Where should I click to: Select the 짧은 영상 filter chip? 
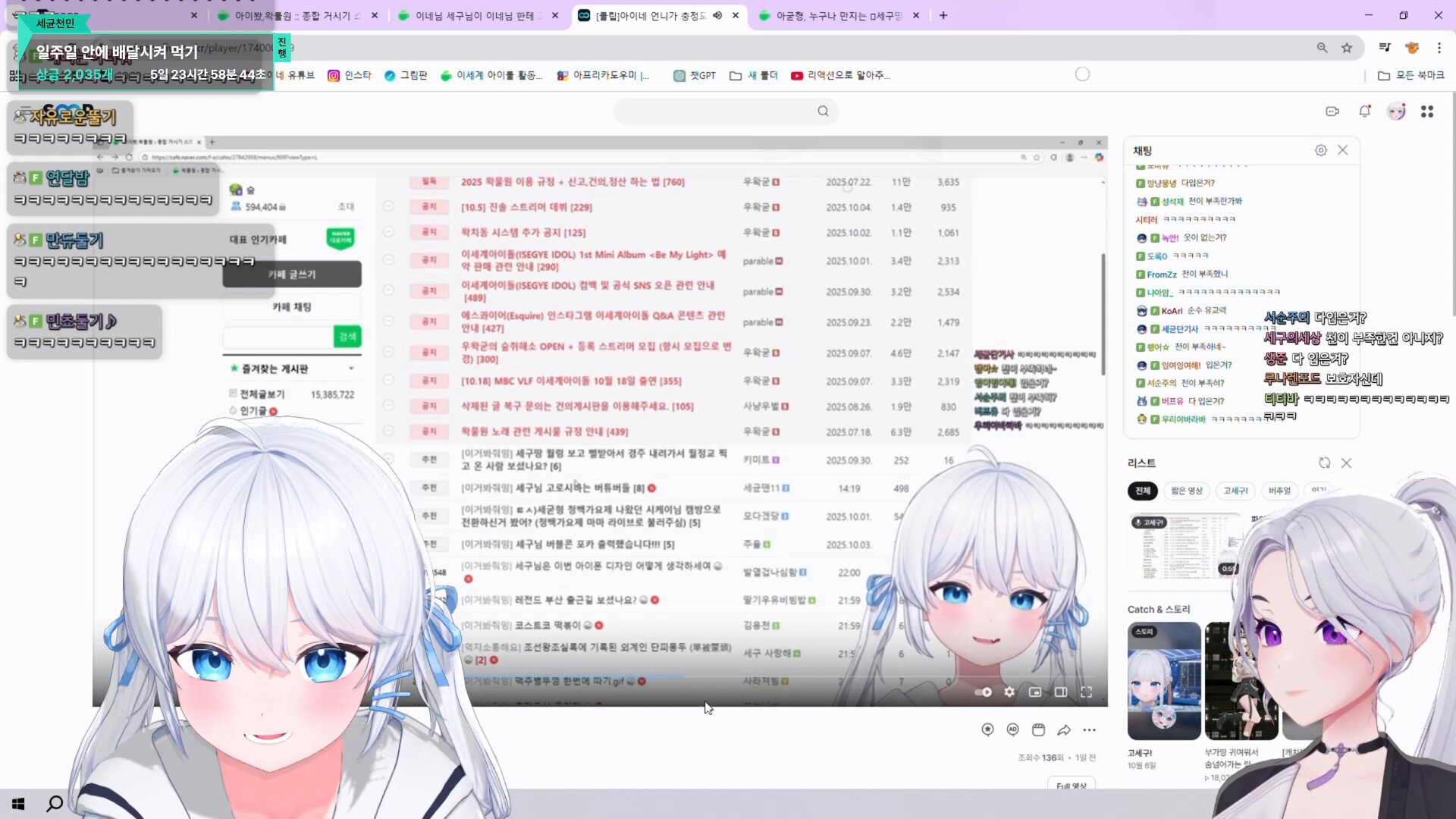point(1186,491)
